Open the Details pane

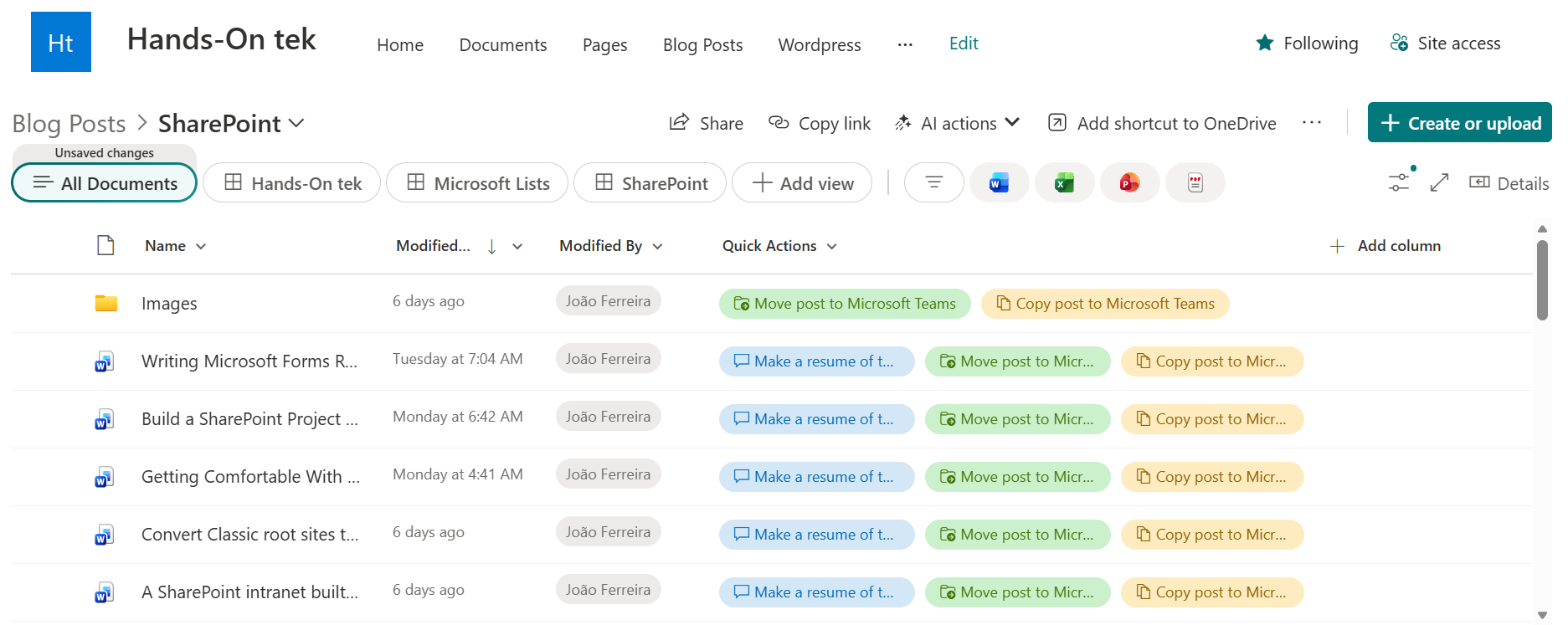[1509, 183]
